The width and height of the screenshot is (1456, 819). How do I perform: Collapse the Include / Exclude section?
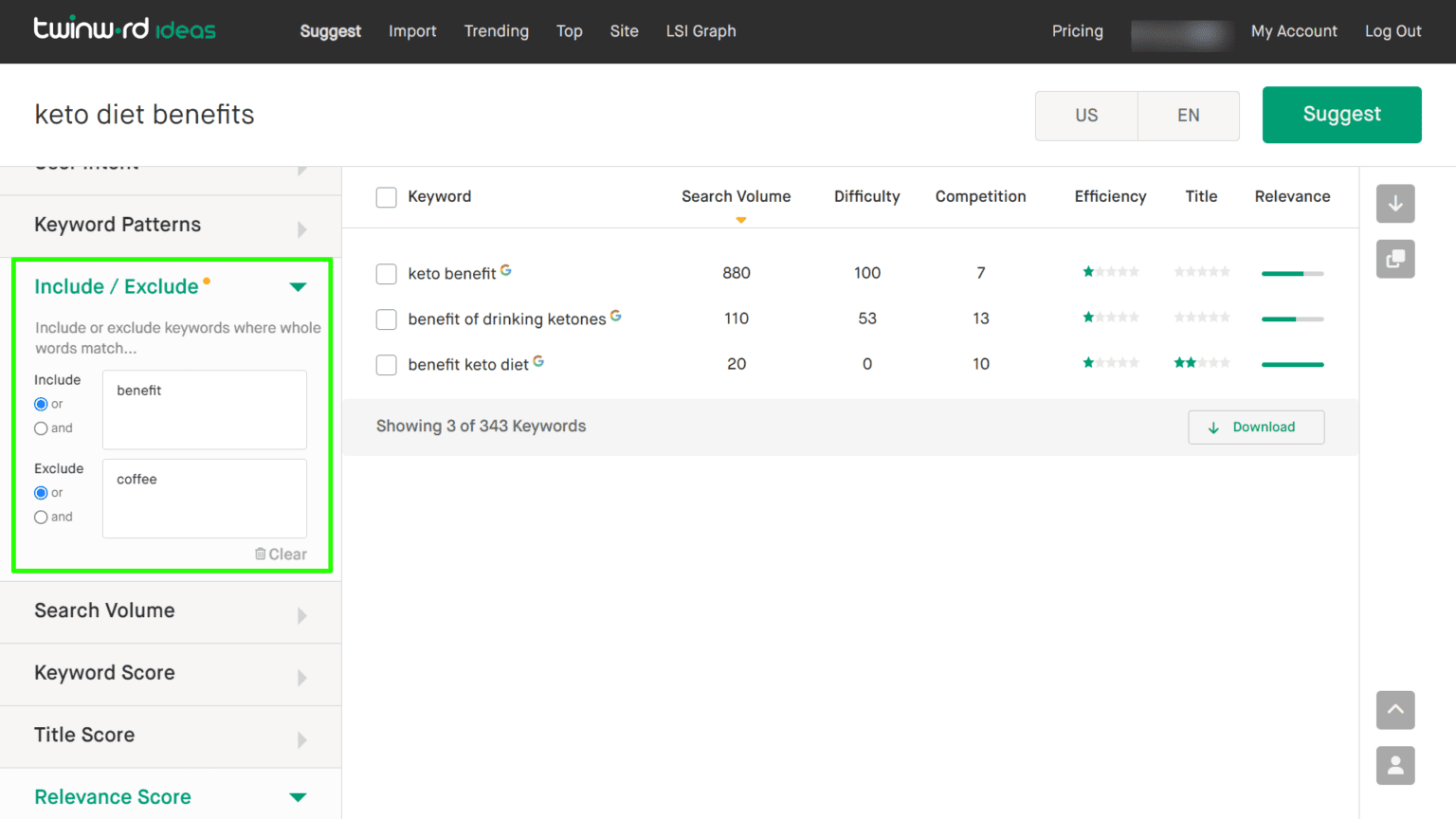298,286
